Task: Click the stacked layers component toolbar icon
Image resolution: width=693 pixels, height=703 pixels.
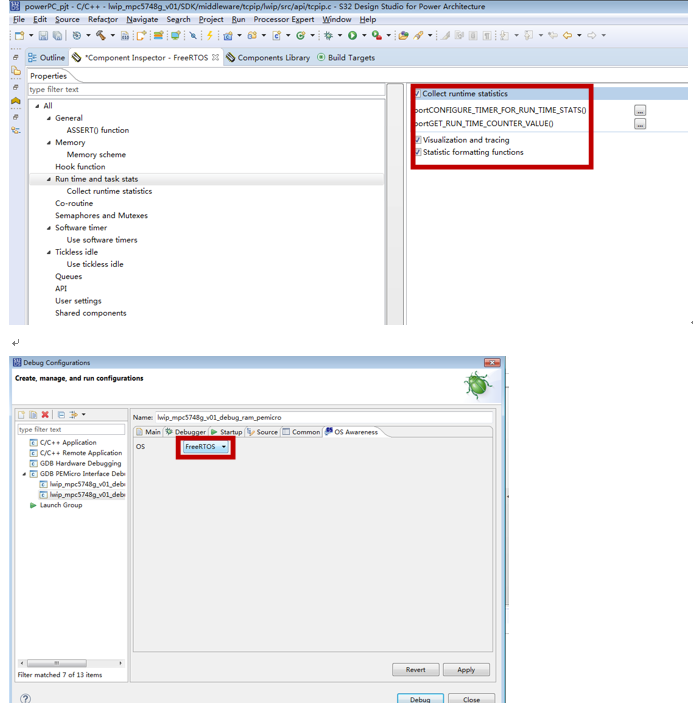Action: tap(158, 35)
